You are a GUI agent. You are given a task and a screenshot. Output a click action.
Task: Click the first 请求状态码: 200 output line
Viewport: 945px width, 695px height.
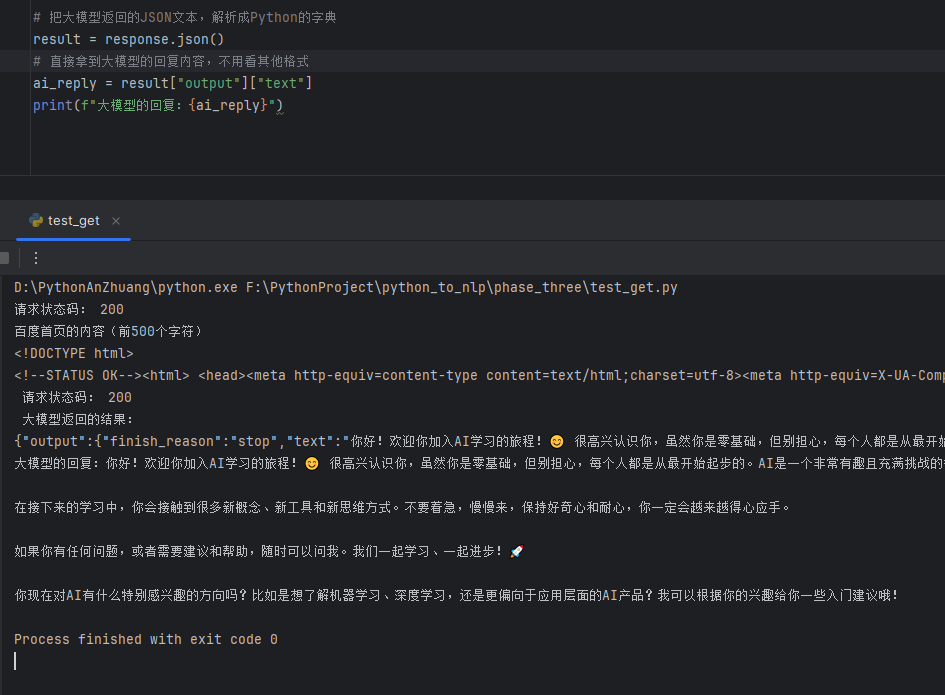pyautogui.click(x=69, y=310)
